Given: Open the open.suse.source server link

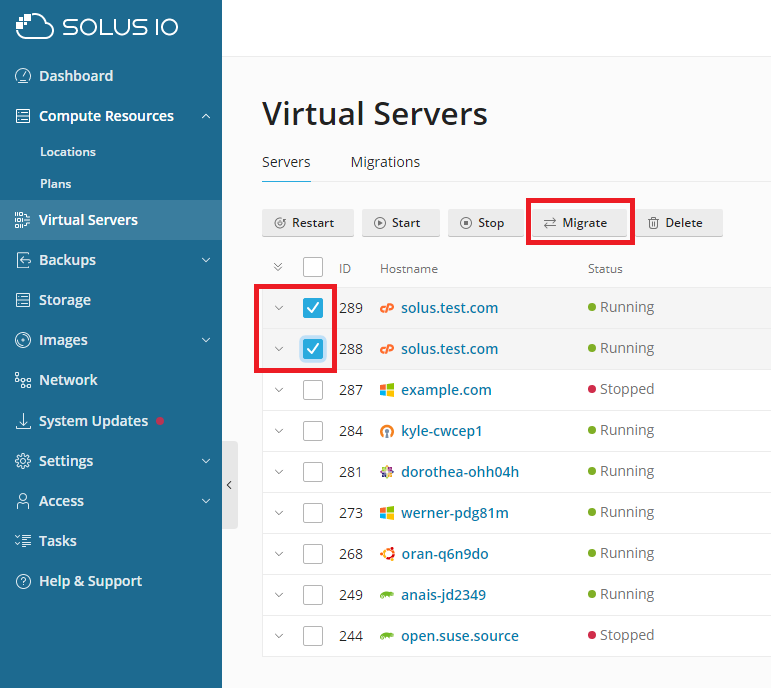Looking at the screenshot, I should [460, 636].
